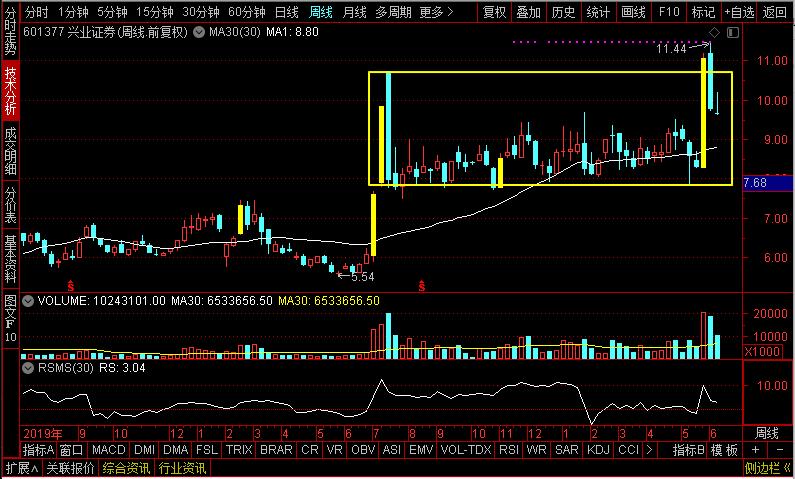This screenshot has width=795, height=479.
Task: Apply the DMA indicator
Action: click(x=176, y=450)
